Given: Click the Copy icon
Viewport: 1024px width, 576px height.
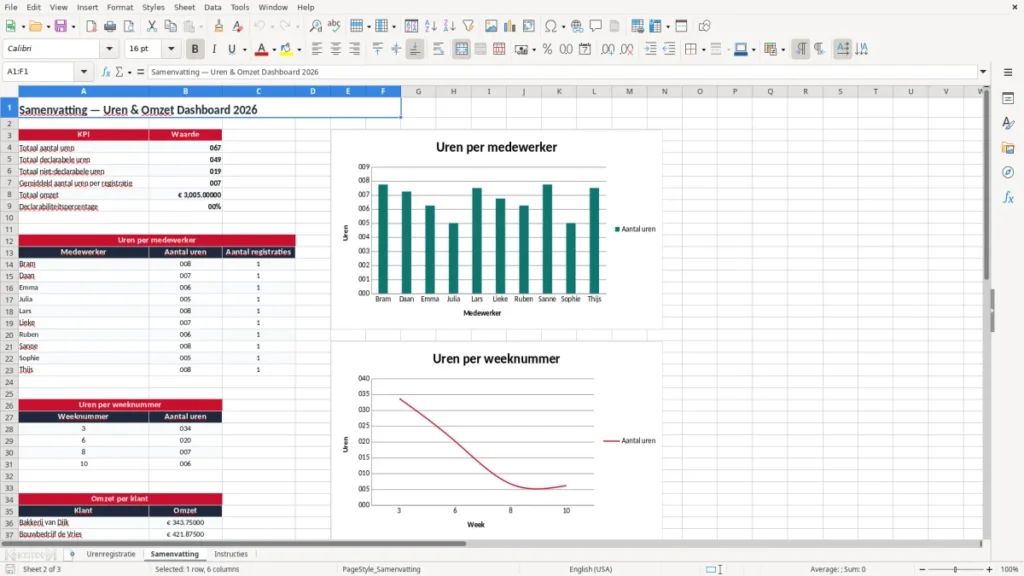Looking at the screenshot, I should 170,26.
